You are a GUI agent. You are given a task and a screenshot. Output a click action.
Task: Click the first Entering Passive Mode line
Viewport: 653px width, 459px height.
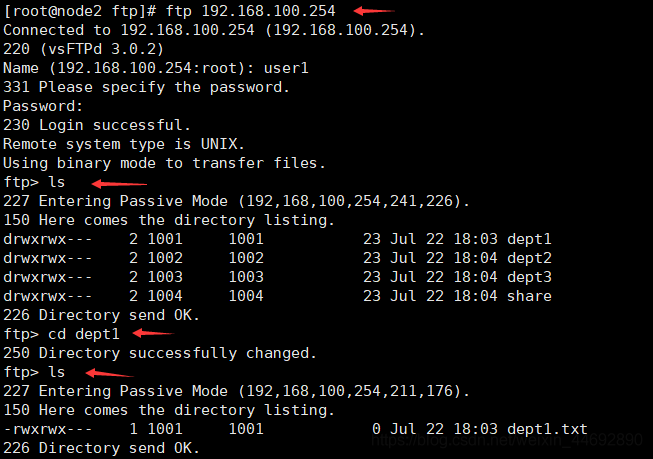point(236,201)
